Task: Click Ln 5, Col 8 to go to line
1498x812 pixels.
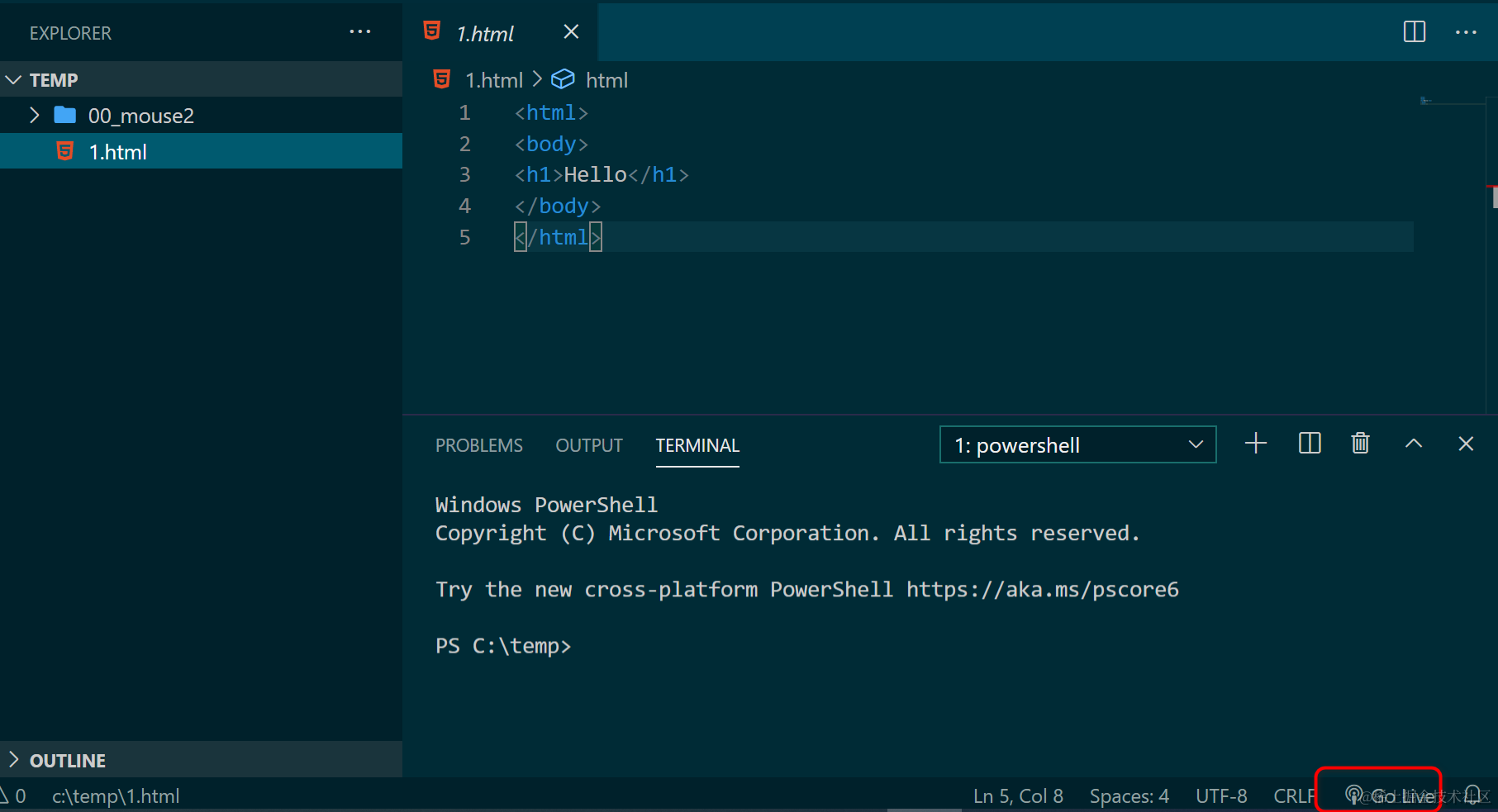Action: (x=1018, y=795)
